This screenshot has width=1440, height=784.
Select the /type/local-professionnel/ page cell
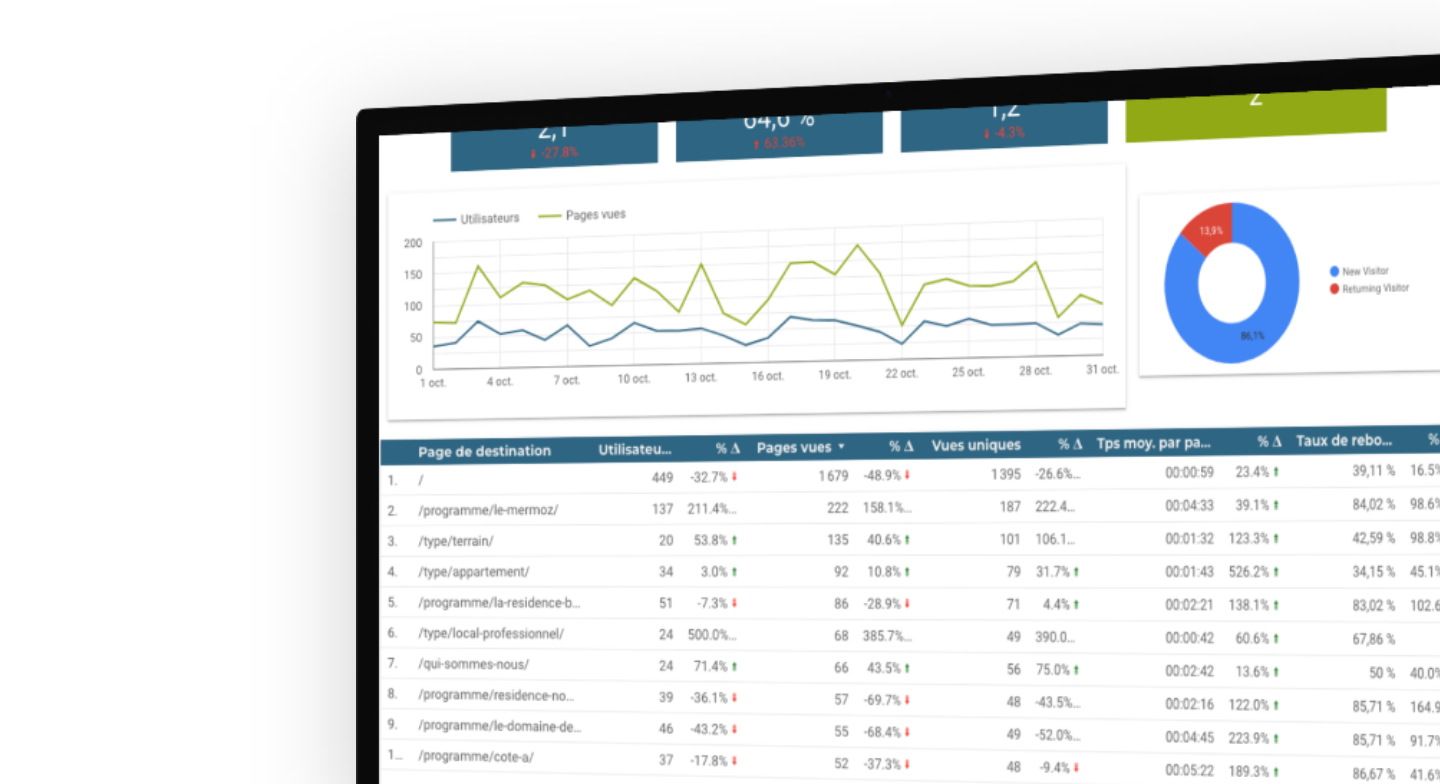click(x=491, y=633)
